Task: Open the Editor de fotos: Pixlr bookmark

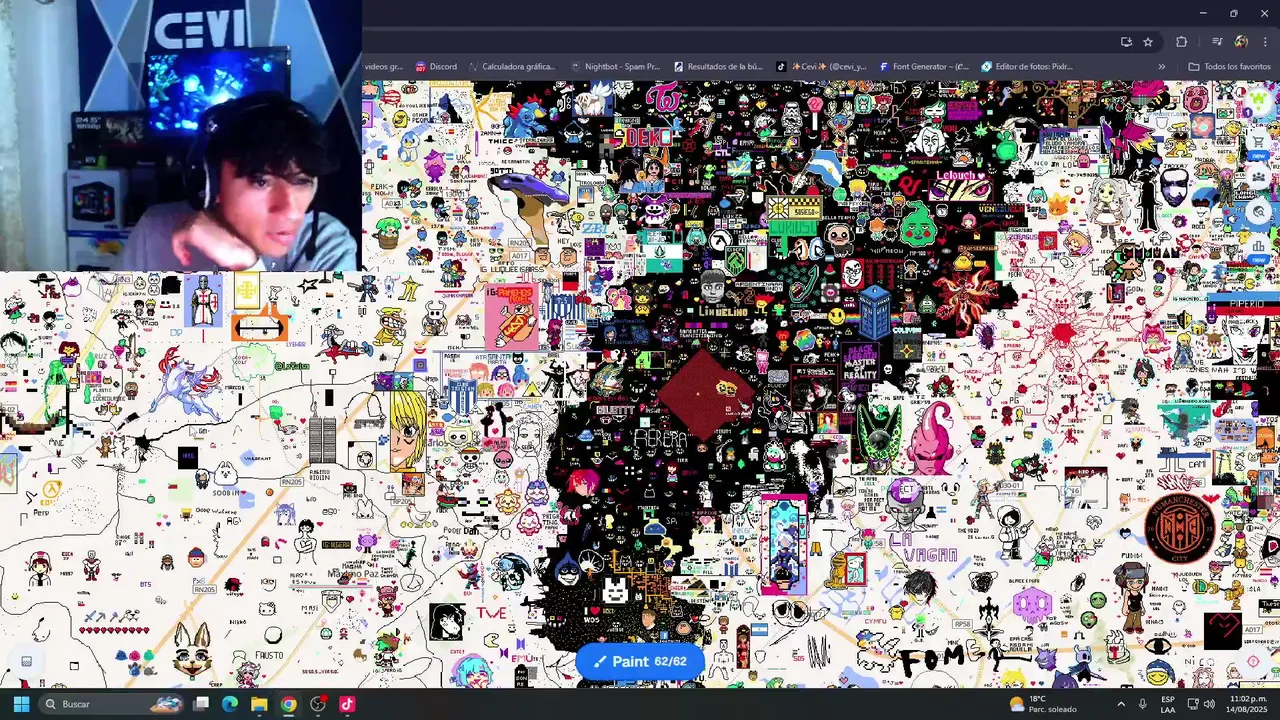Action: 1027,67
